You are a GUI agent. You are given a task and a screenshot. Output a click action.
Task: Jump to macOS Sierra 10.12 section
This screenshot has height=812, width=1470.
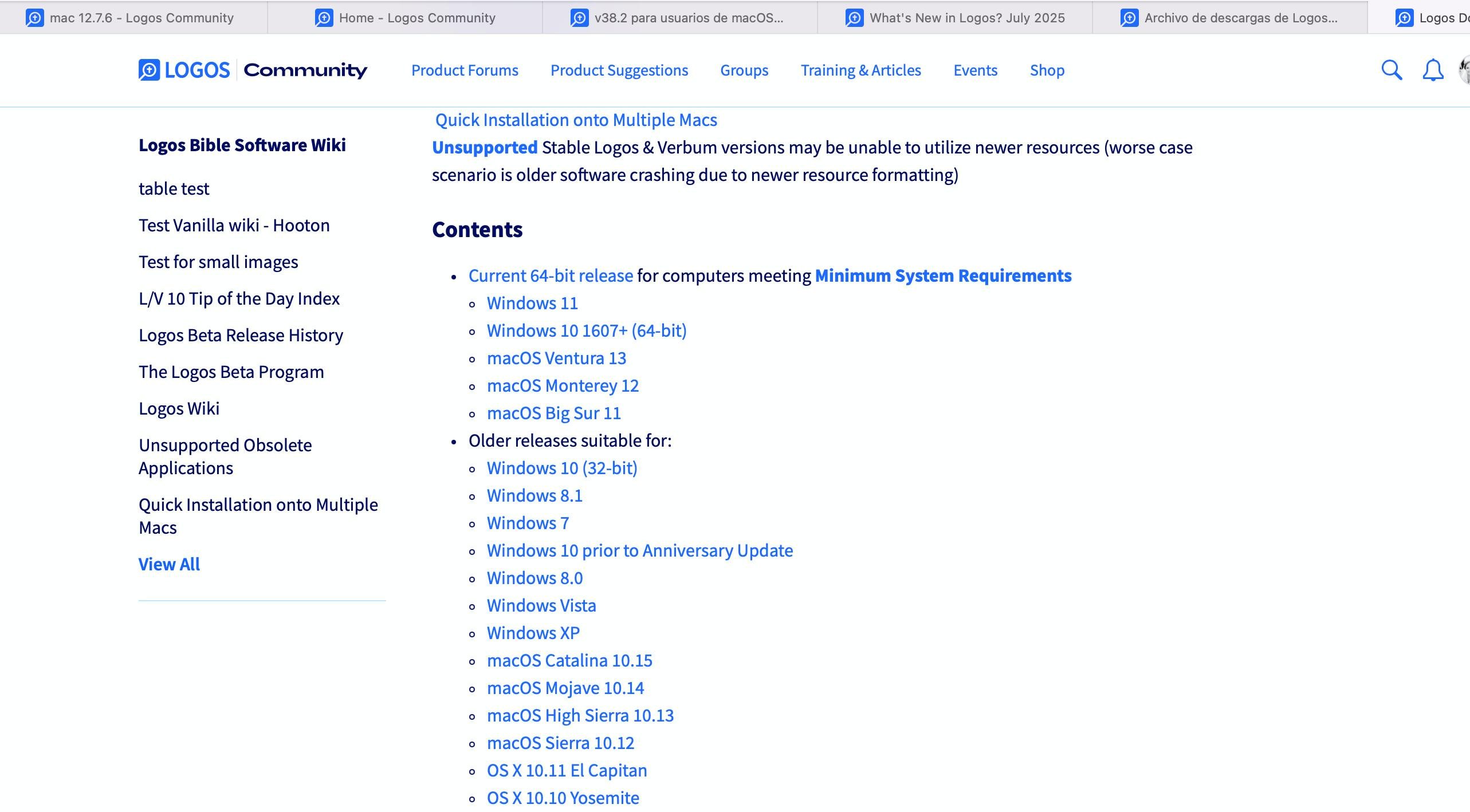(x=560, y=743)
